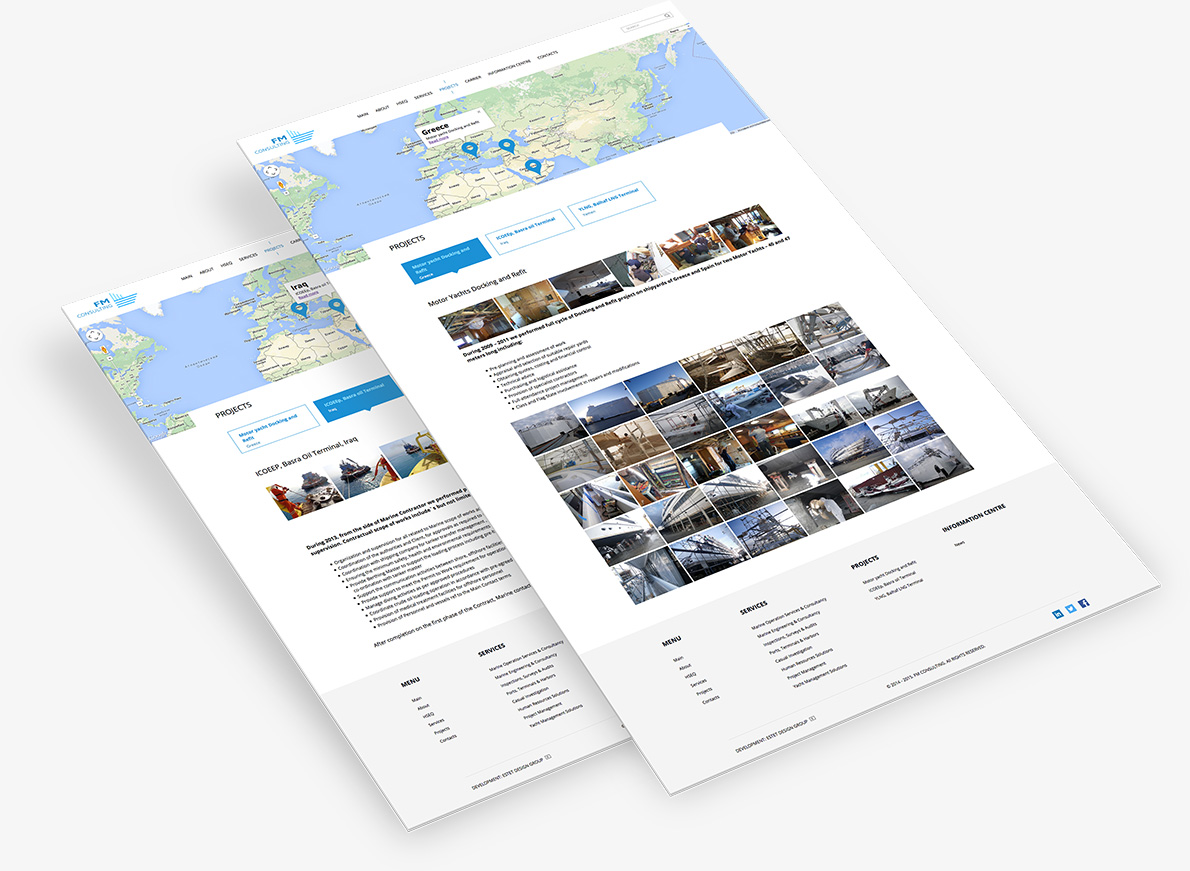
Task: Click the map pin below the Iraq popup
Action: coord(336,306)
